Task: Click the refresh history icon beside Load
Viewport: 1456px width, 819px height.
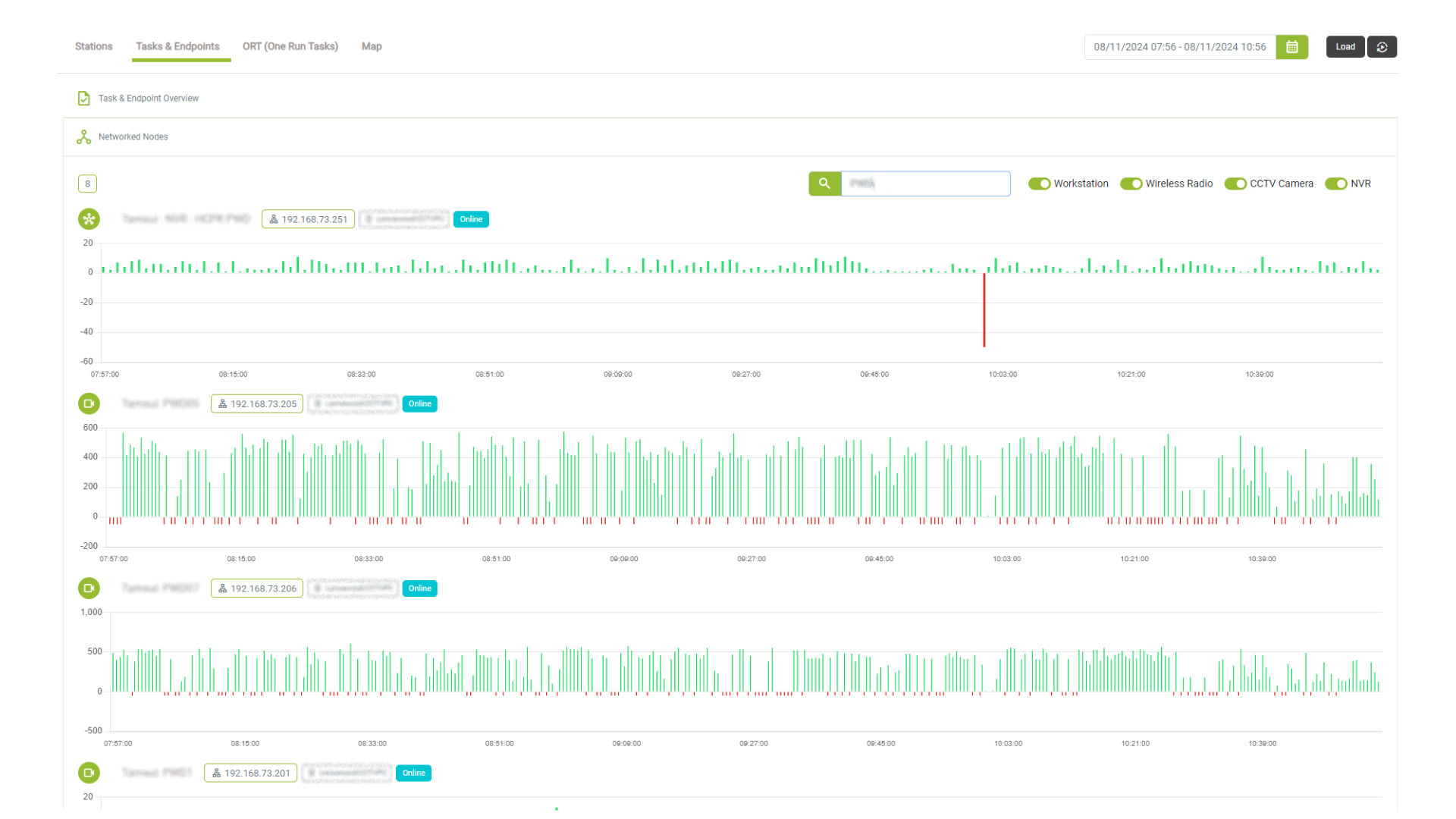Action: pos(1382,47)
